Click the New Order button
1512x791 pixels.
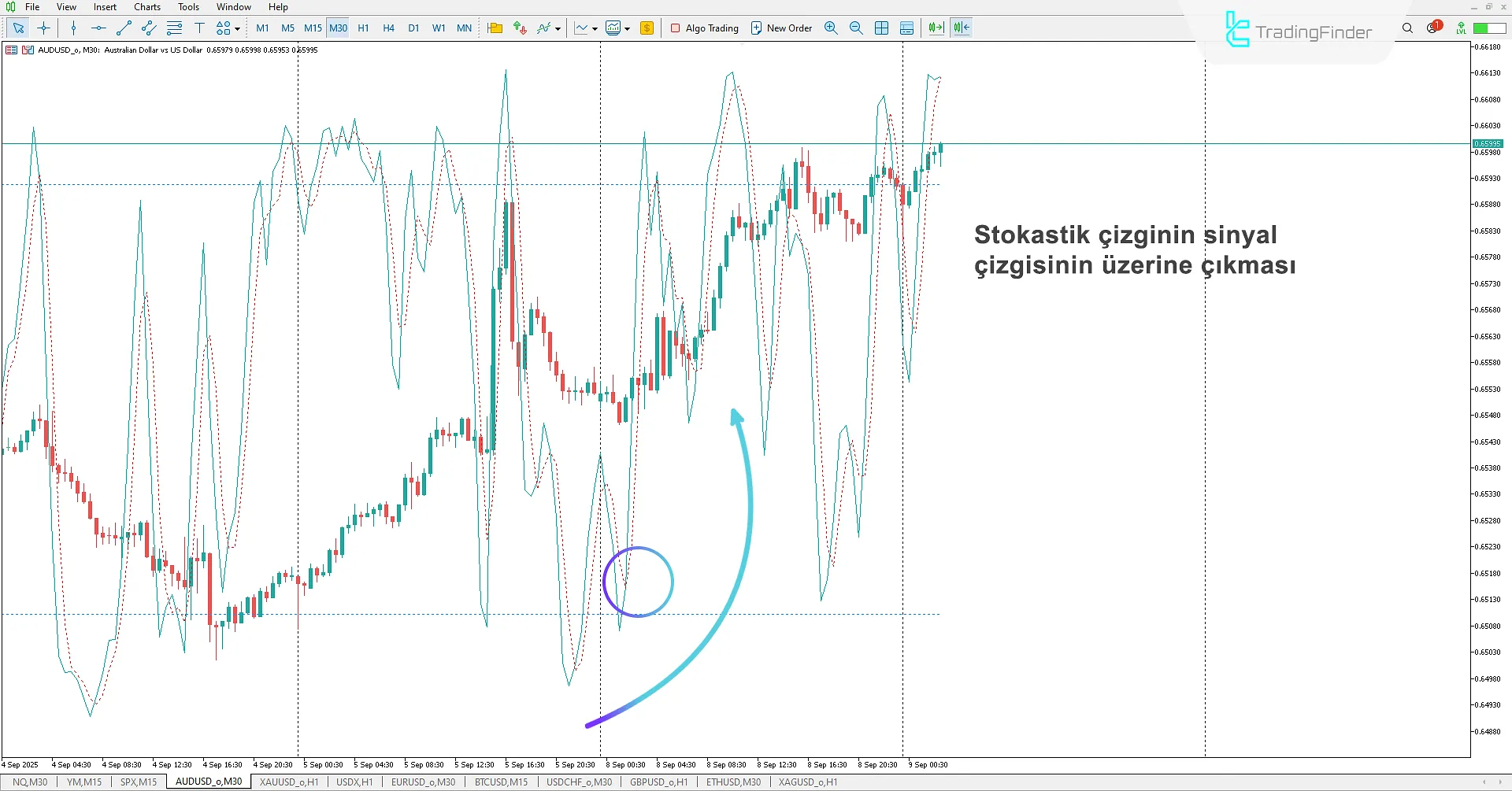pos(780,28)
